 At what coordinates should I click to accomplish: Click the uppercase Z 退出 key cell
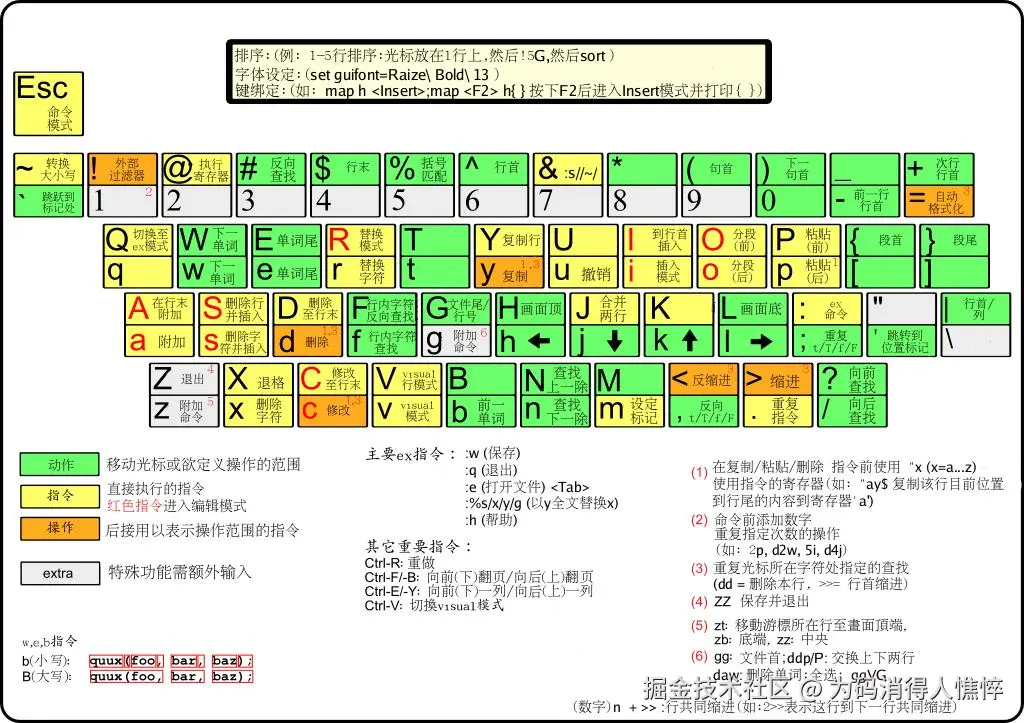pos(184,379)
